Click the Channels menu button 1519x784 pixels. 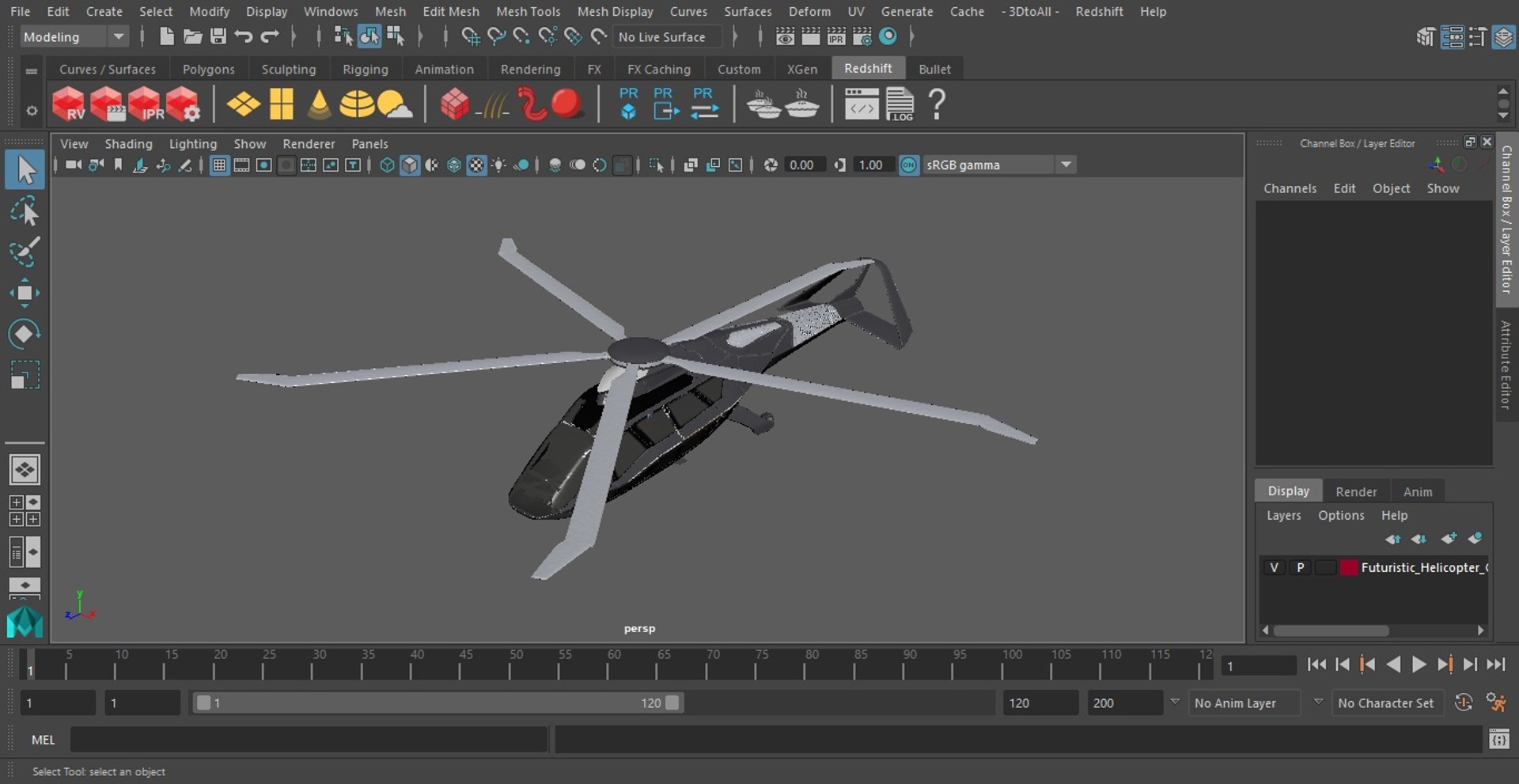[x=1290, y=188]
